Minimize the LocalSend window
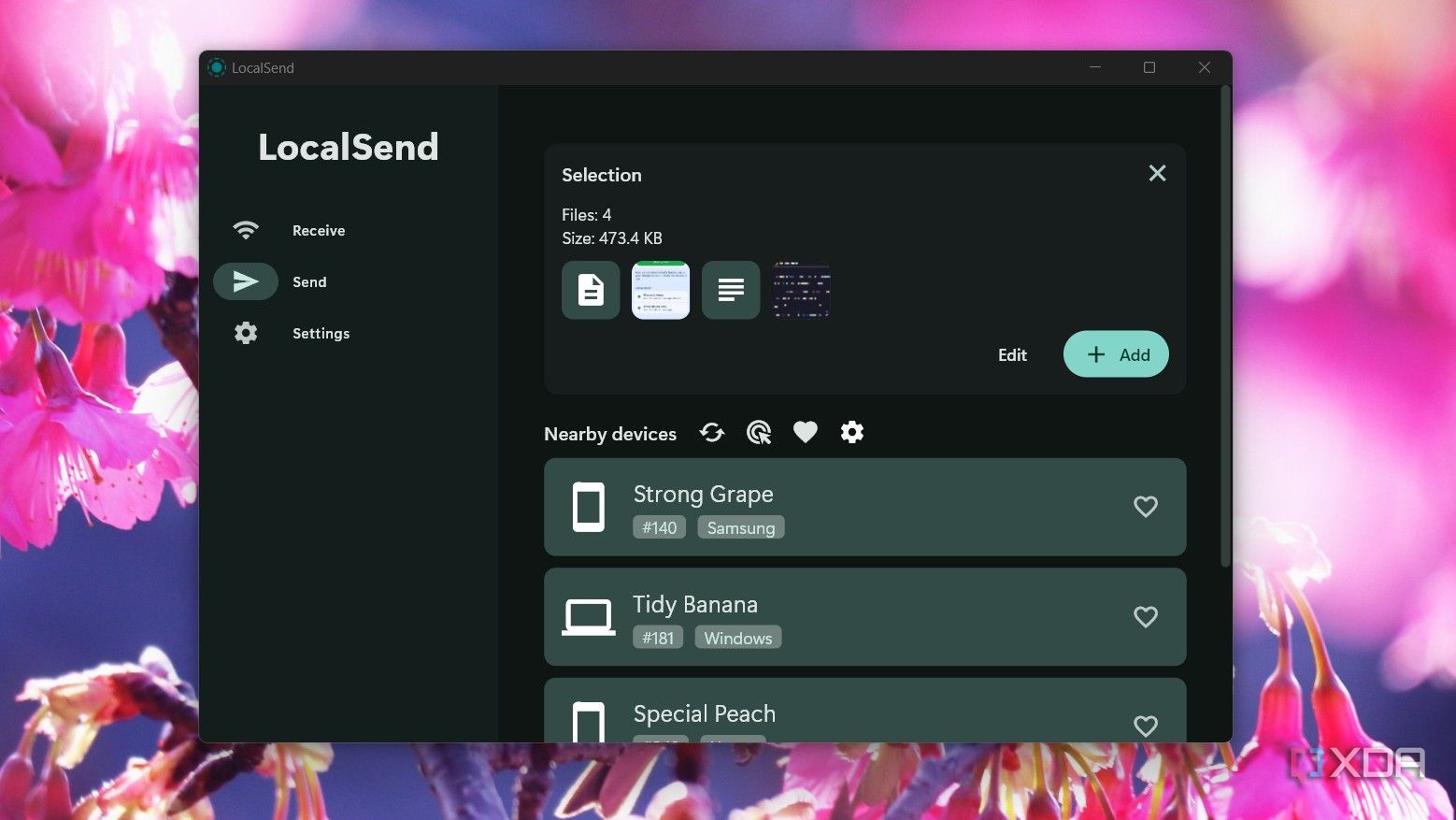The image size is (1456, 820). (x=1095, y=67)
